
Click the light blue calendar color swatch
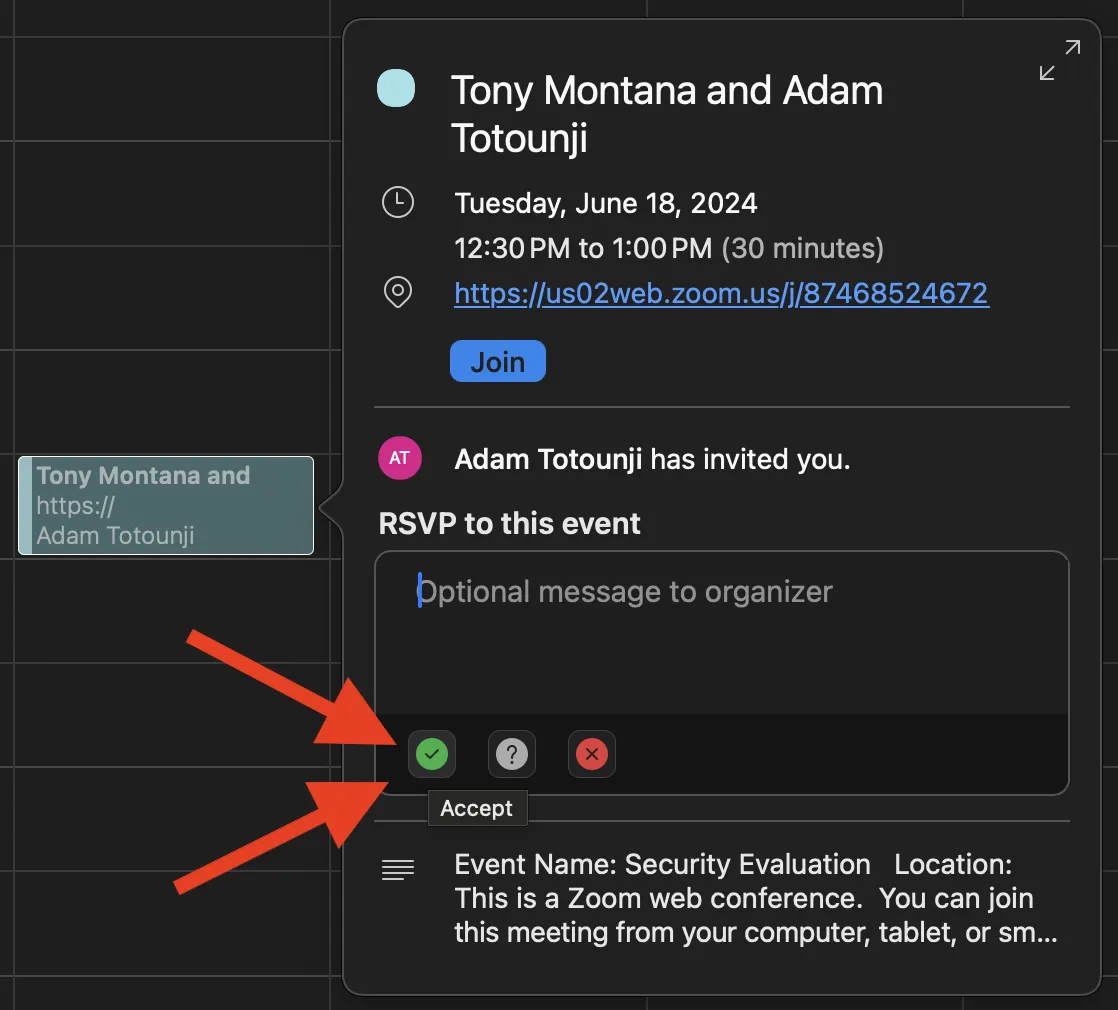396,88
